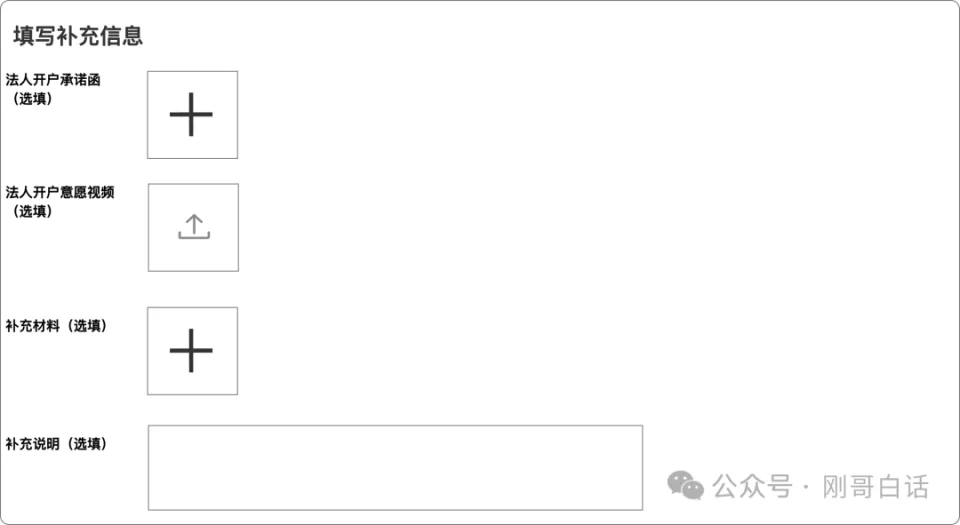The width and height of the screenshot is (960, 525).
Task: Add file via 补充材料 upload box
Action: (192, 351)
